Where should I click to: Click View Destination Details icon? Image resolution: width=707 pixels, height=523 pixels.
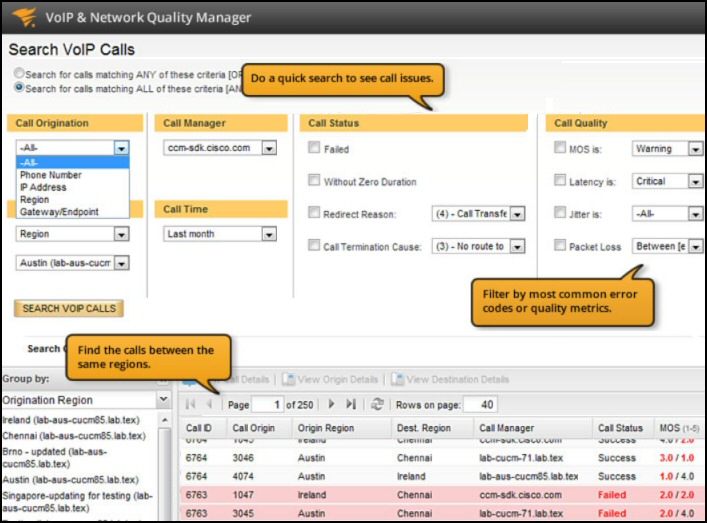397,379
